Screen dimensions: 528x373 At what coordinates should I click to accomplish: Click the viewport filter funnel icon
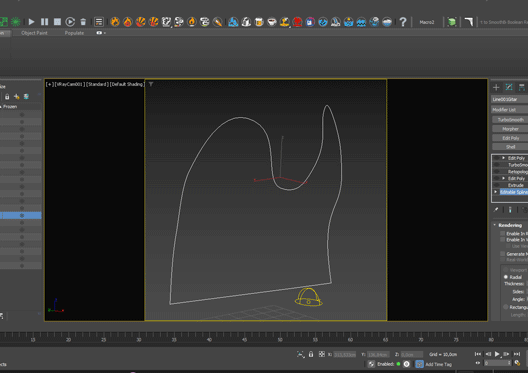click(151, 84)
